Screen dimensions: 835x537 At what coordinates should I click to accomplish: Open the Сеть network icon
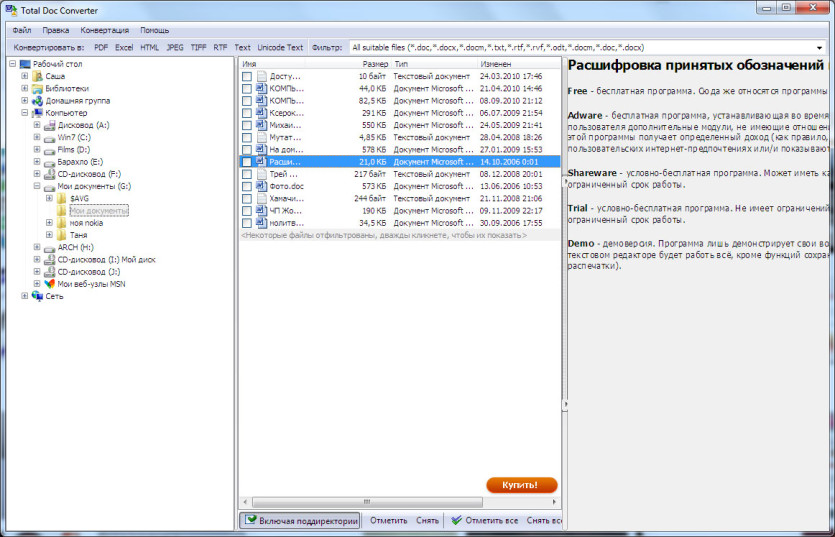[x=37, y=296]
